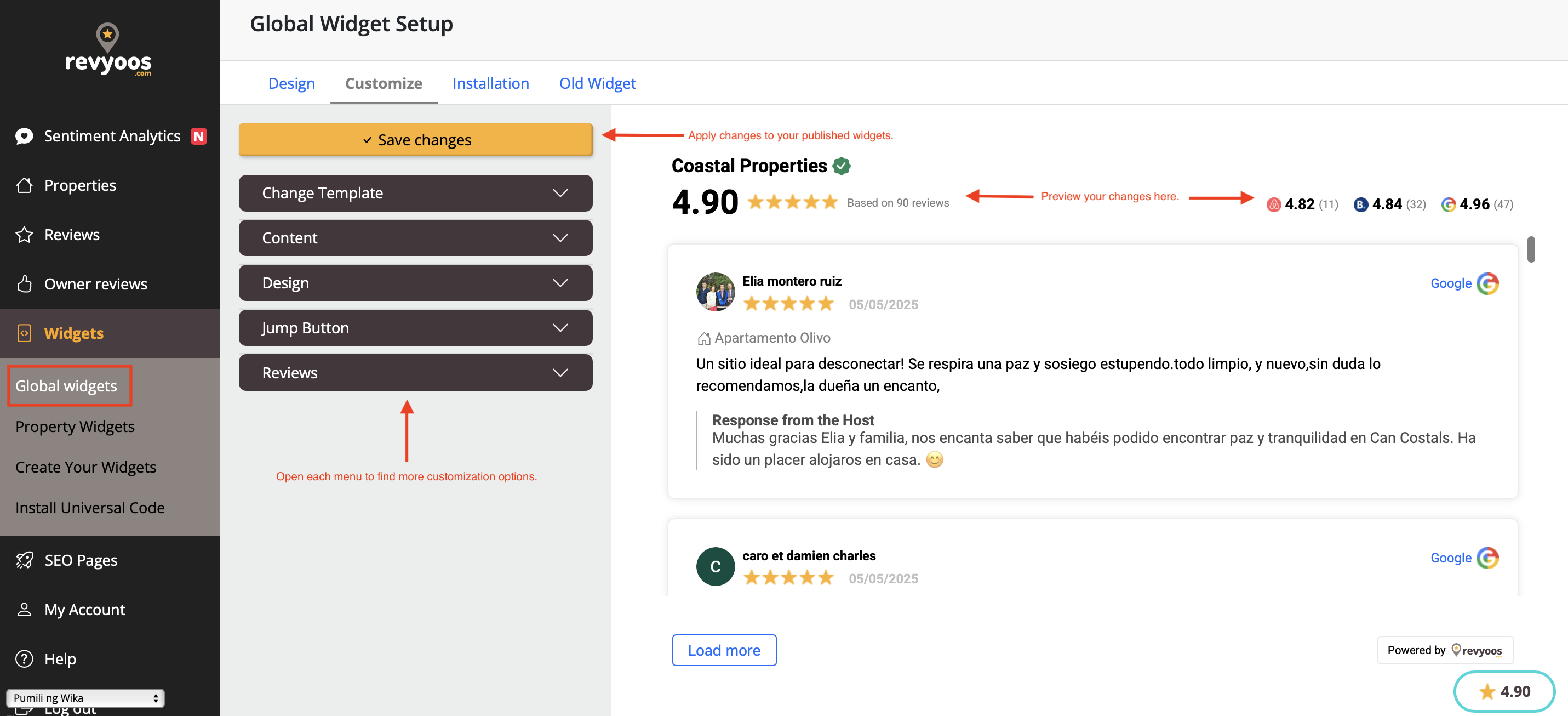Expand the Jump Button section
The width and height of the screenshot is (1568, 716).
415,328
